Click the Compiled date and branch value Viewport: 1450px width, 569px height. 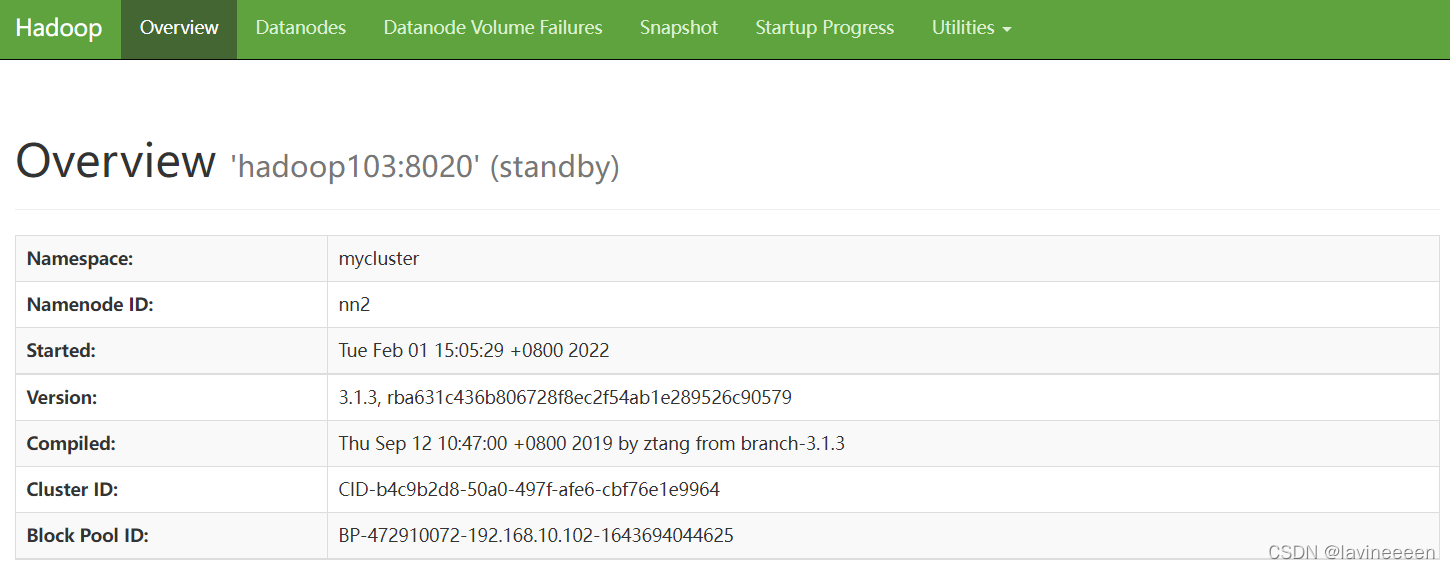592,443
